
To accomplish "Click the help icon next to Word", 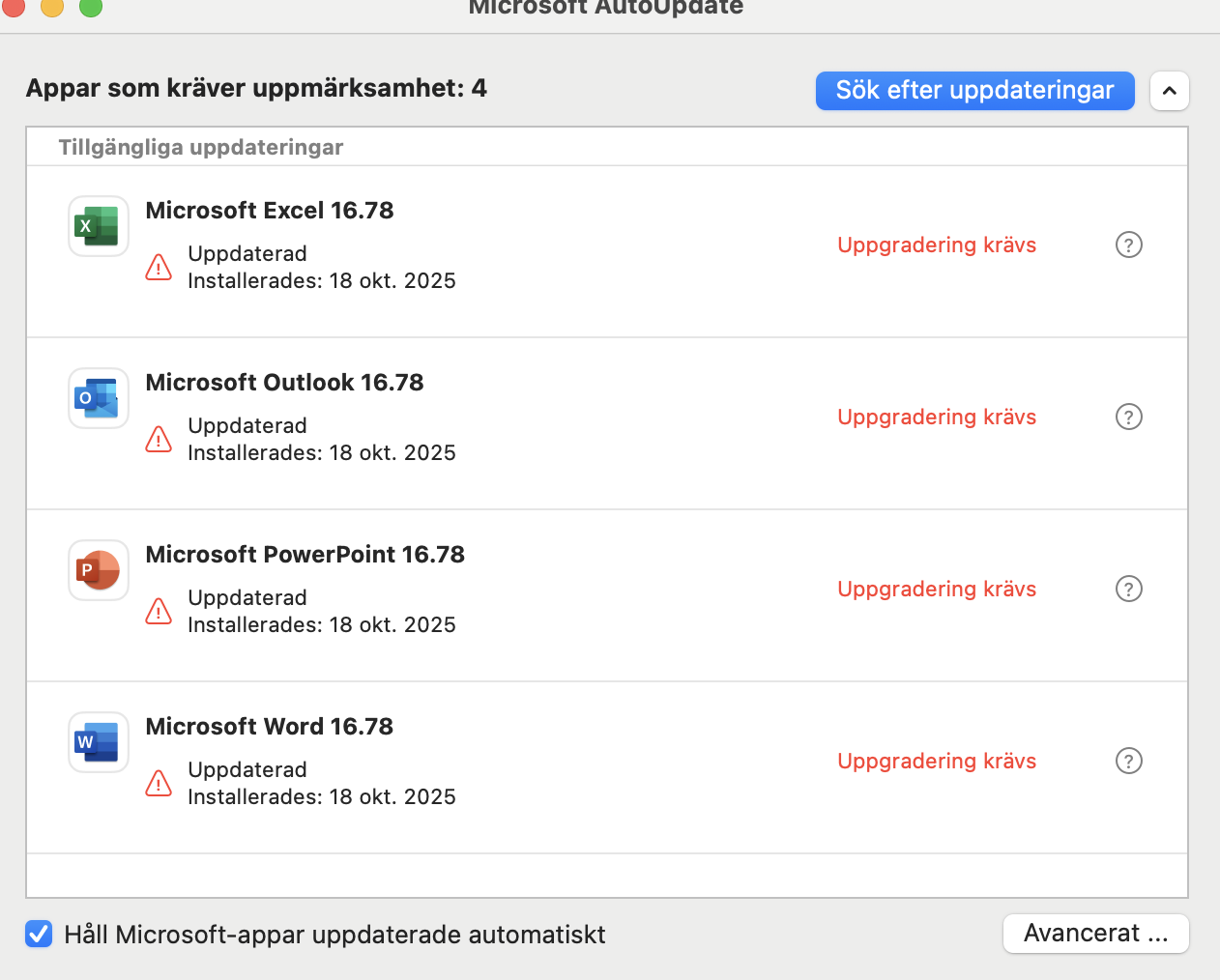I will (1129, 761).
